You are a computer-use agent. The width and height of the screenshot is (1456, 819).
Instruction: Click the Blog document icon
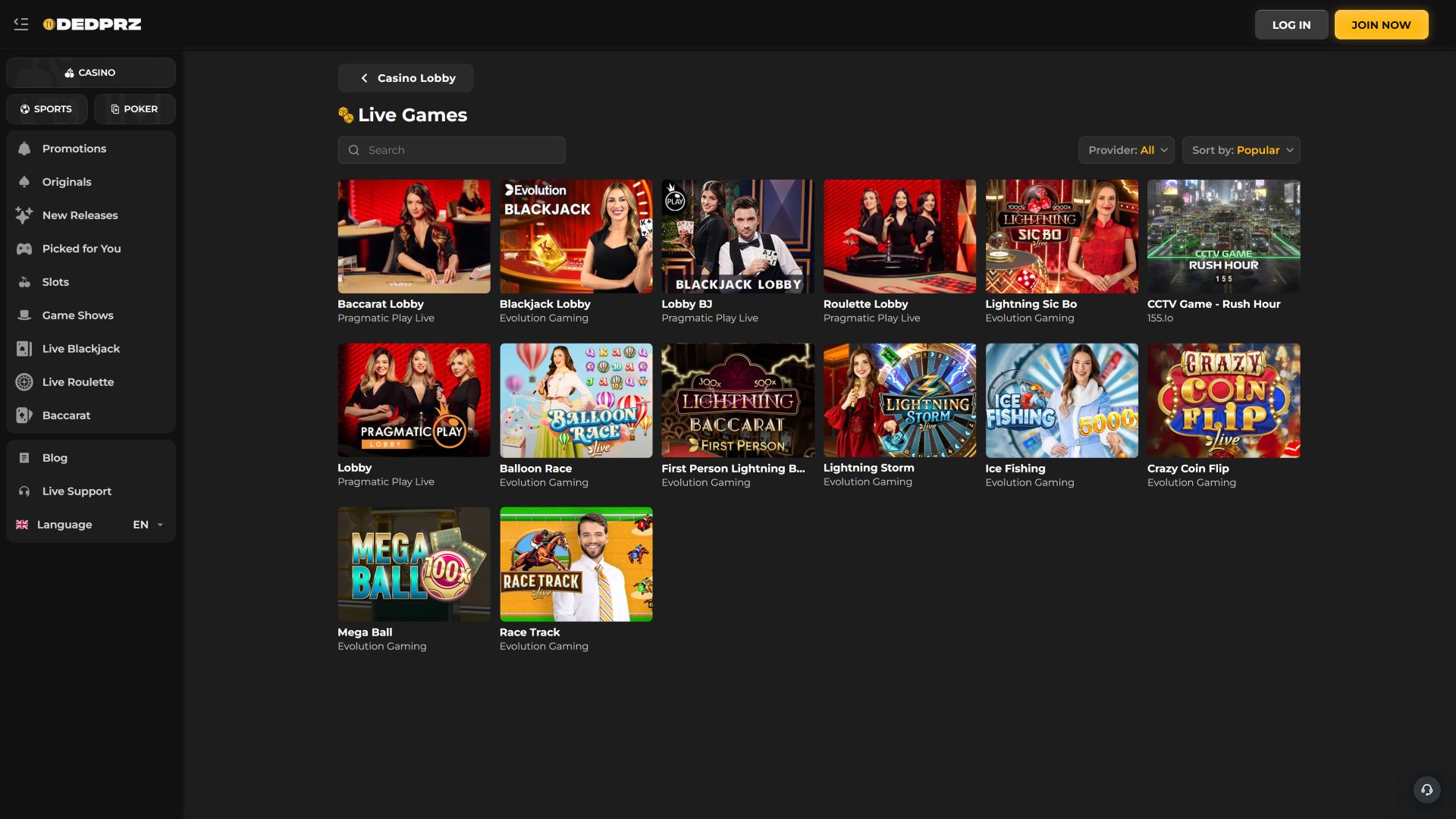click(24, 458)
